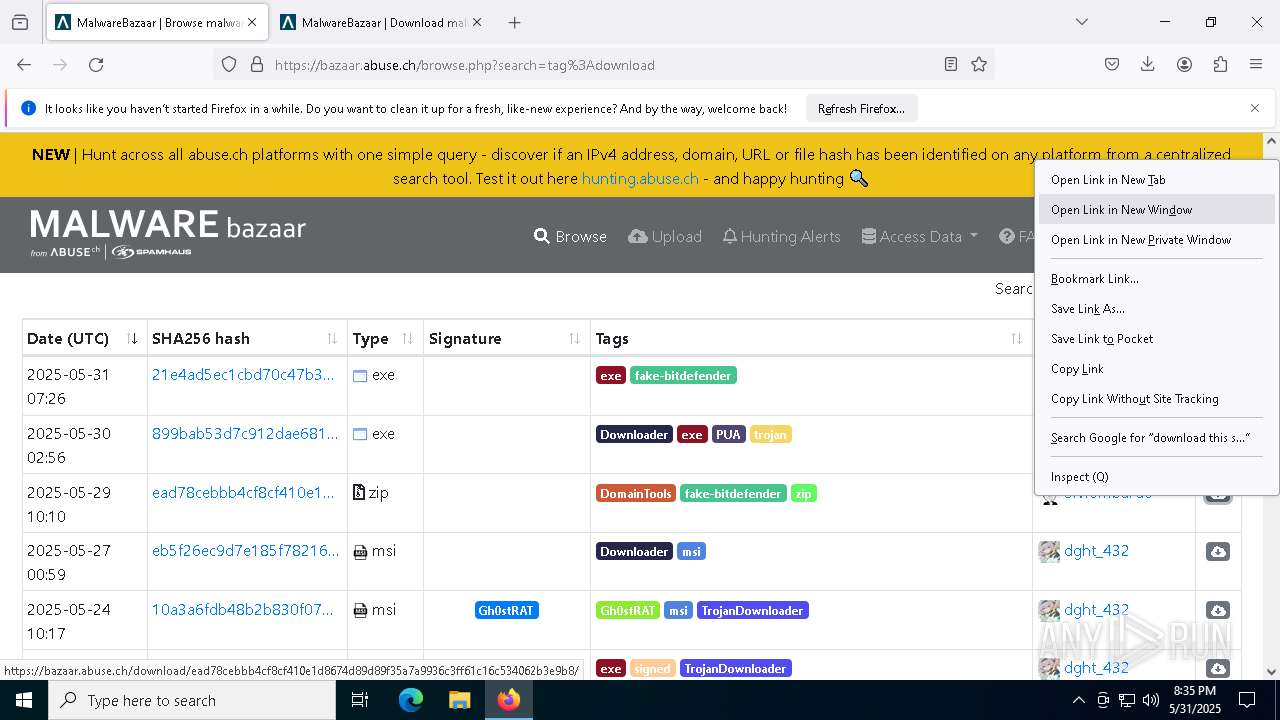
Task: Click the page scrollbar down arrow
Action: (1271, 672)
